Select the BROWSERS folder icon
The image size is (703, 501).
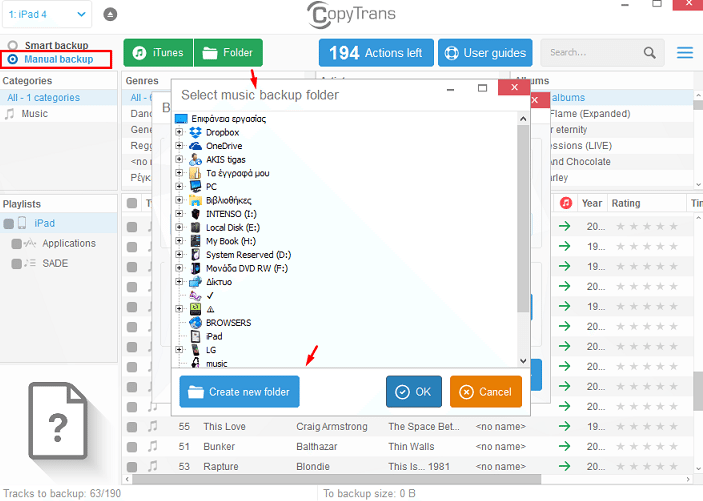tap(195, 322)
